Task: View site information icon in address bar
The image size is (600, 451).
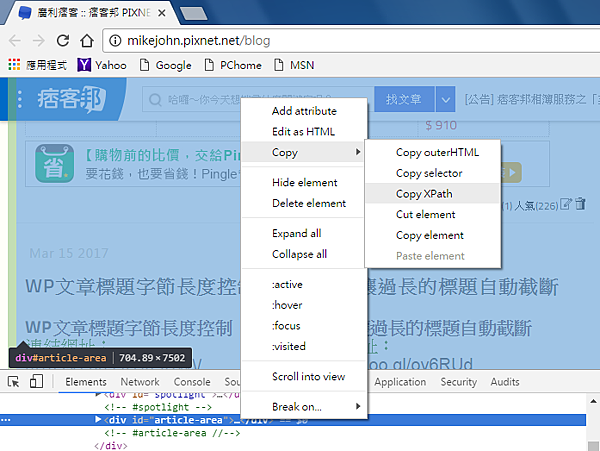Action: tap(115, 41)
